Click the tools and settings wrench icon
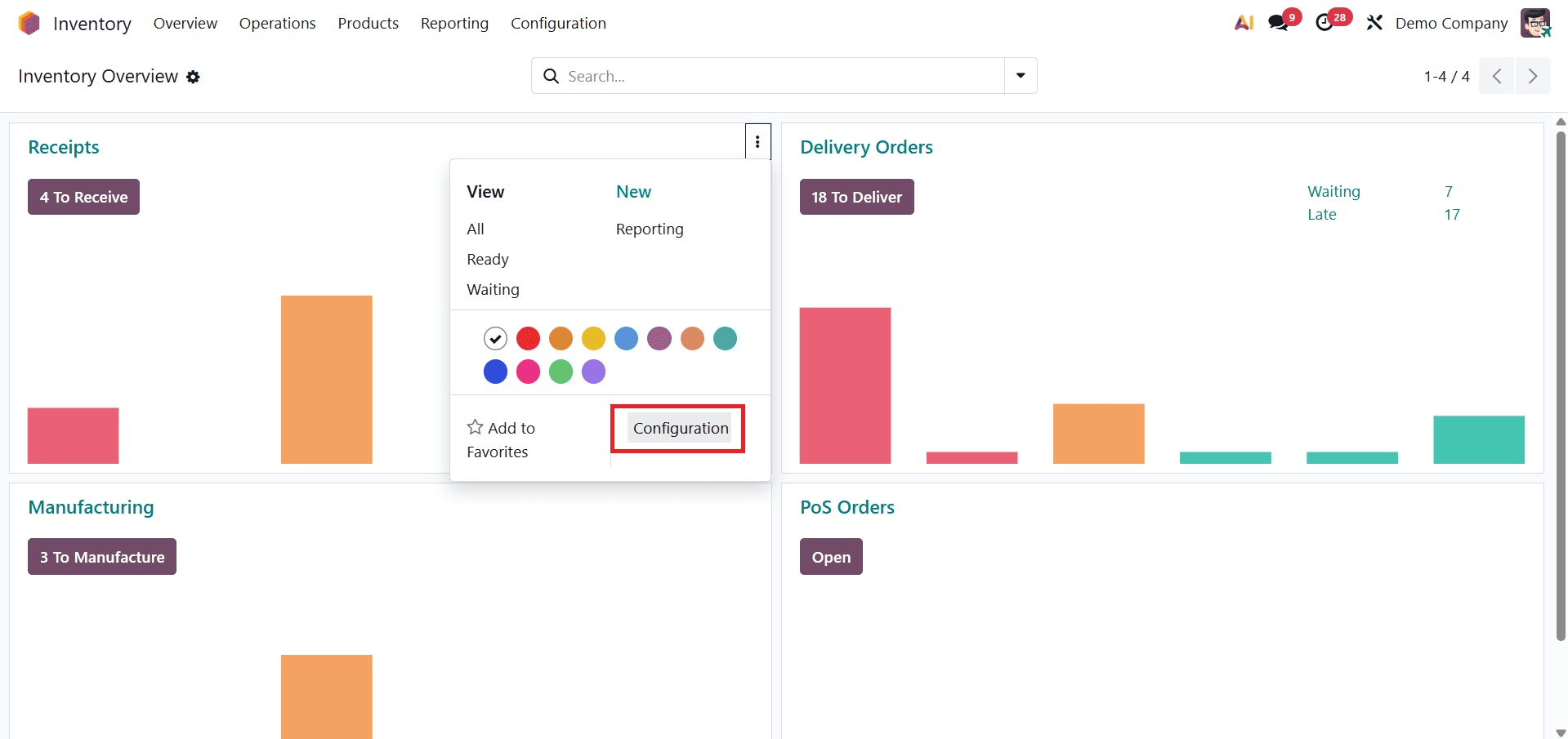This screenshot has width=1568, height=739. 1374,22
